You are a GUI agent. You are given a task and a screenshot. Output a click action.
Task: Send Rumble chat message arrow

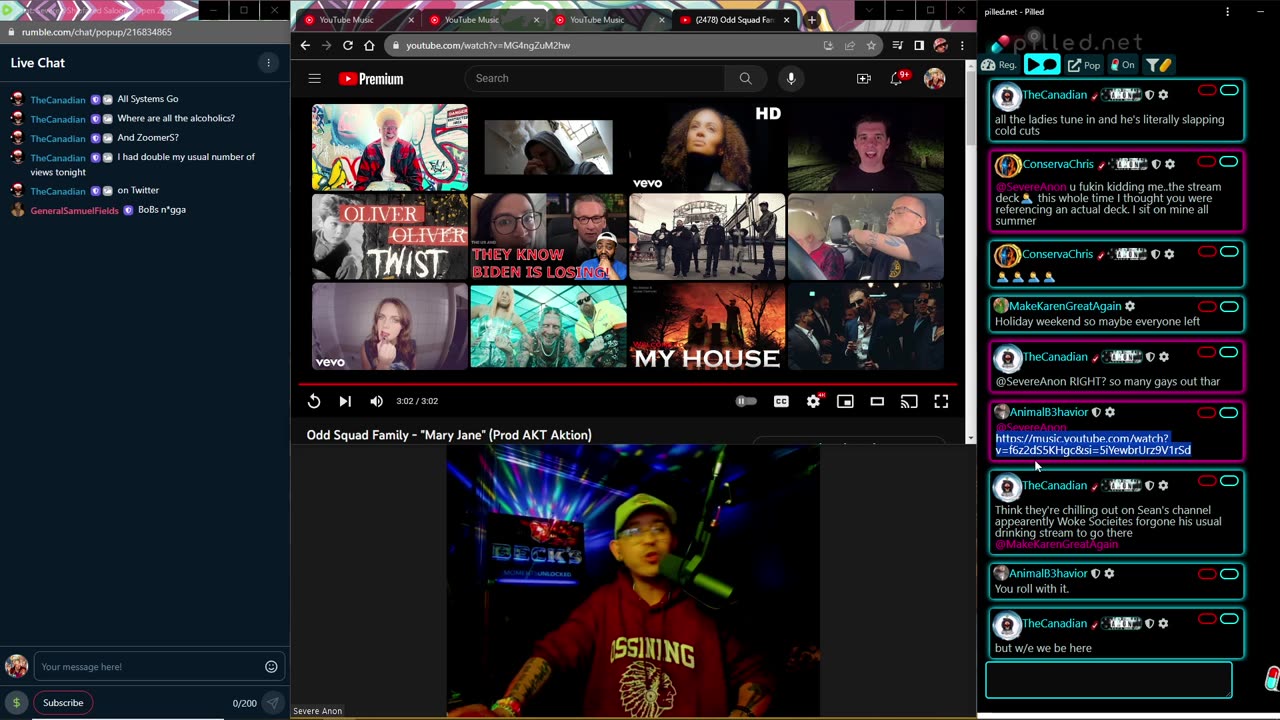(x=272, y=703)
